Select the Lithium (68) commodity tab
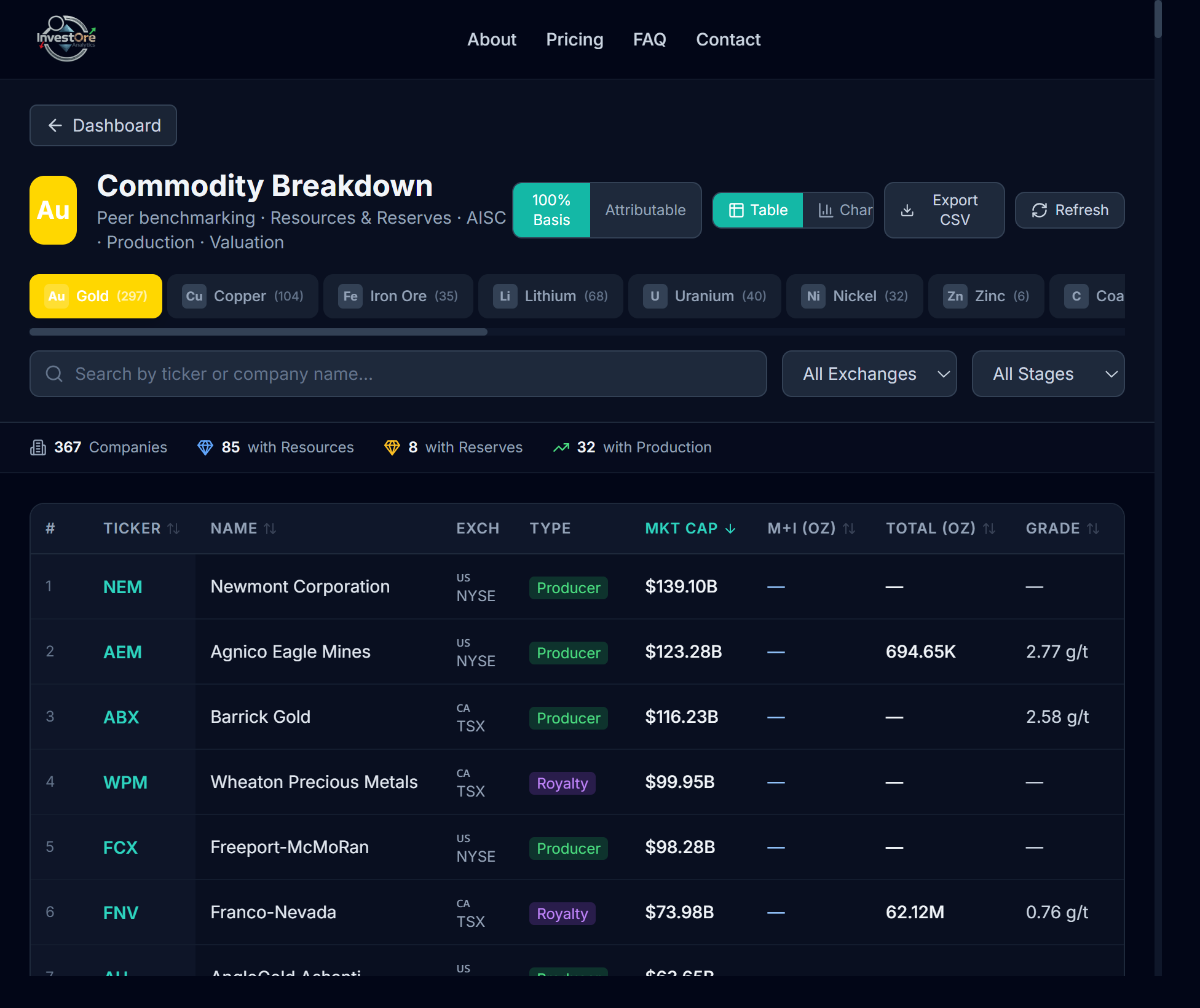 click(x=551, y=296)
